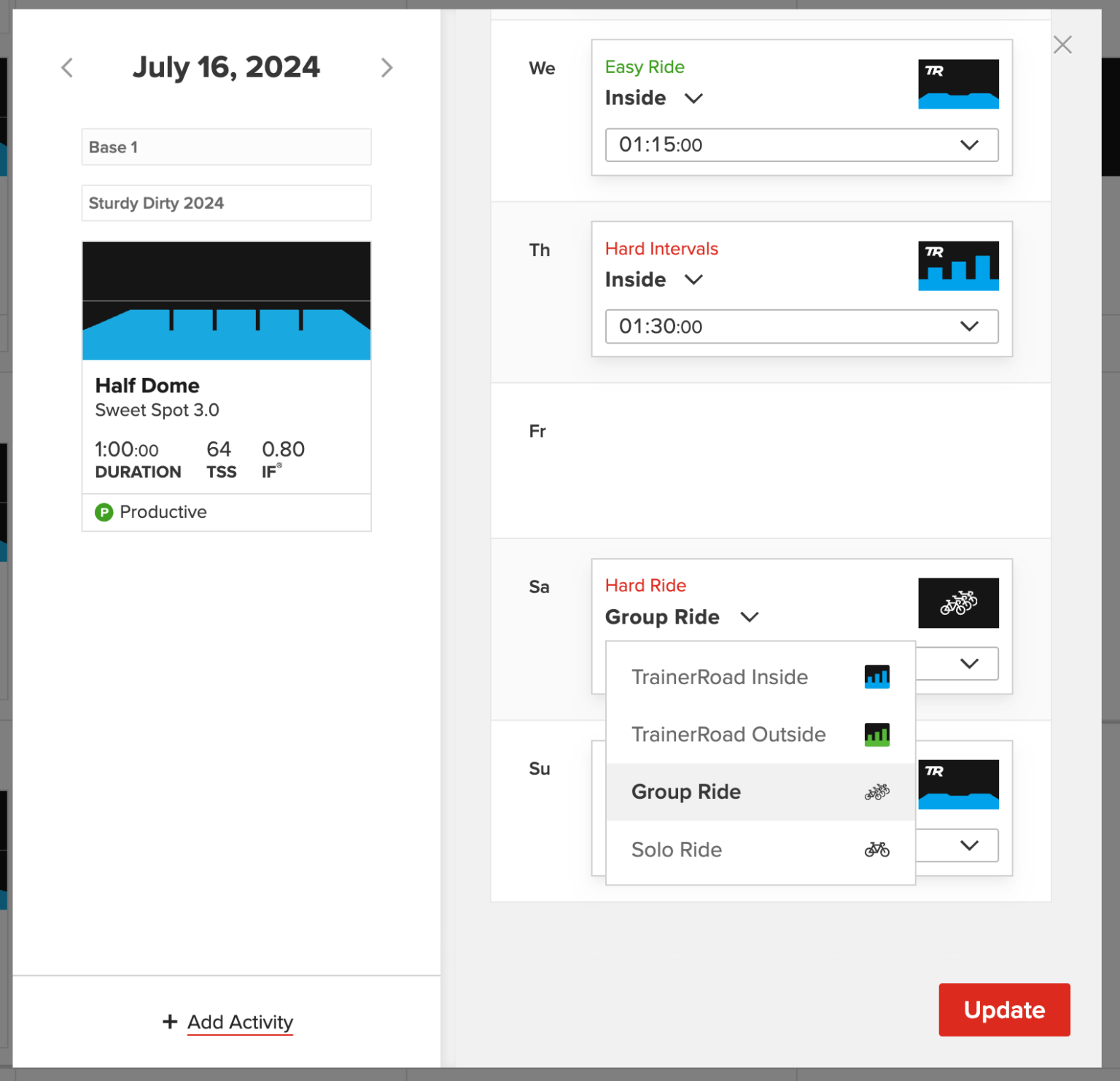Open the Wednesday Inside ride type dropdown
This screenshot has width=1120, height=1081.
(x=654, y=98)
